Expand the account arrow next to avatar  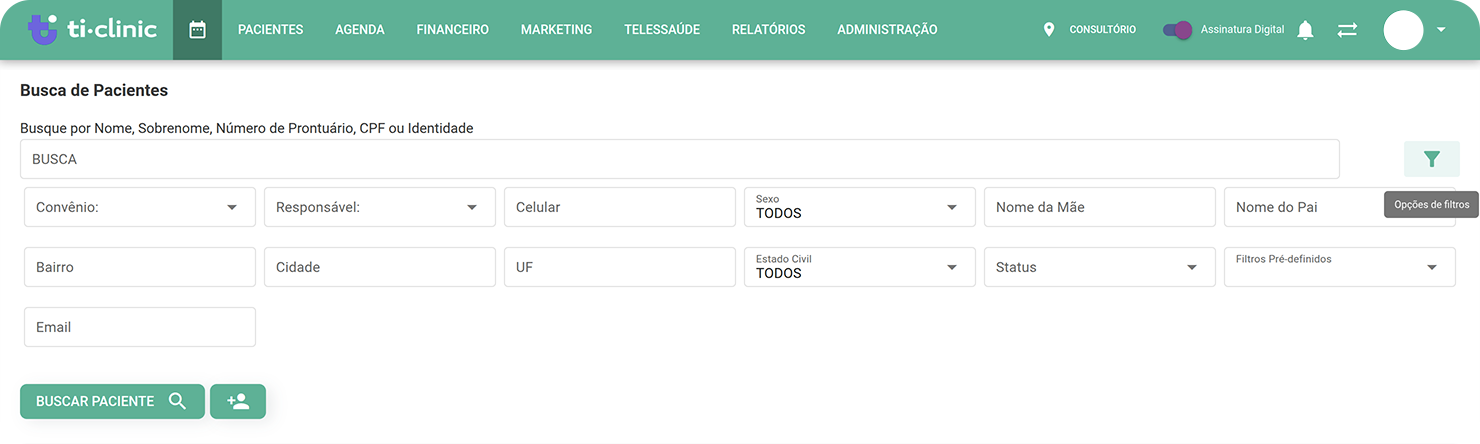click(x=1441, y=30)
